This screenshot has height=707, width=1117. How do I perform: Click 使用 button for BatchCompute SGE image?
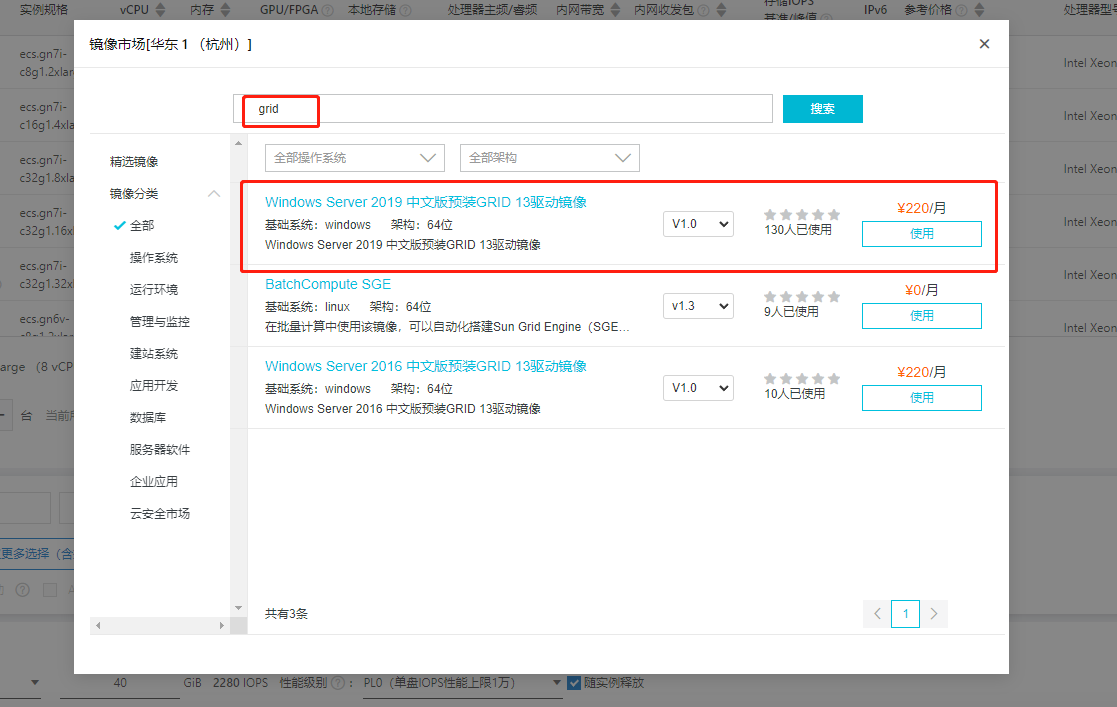point(921,316)
